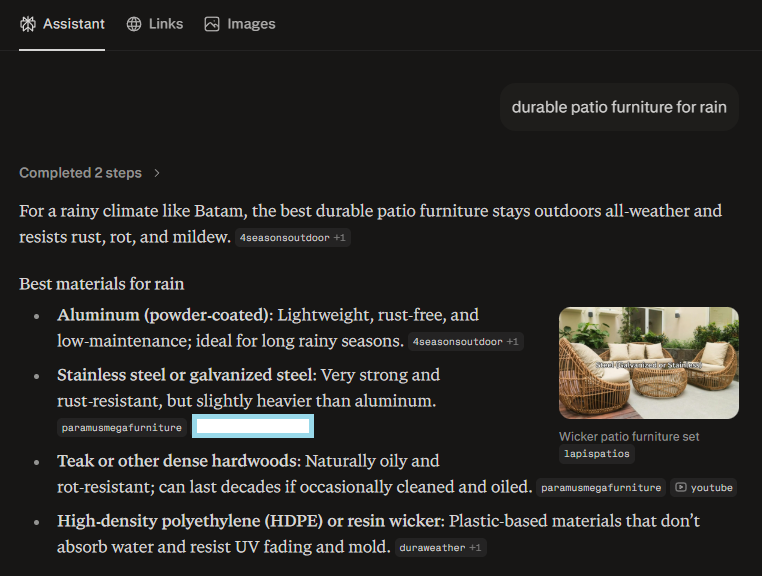Open 4seasonsoutdoor source under Aluminum bullet

457,342
